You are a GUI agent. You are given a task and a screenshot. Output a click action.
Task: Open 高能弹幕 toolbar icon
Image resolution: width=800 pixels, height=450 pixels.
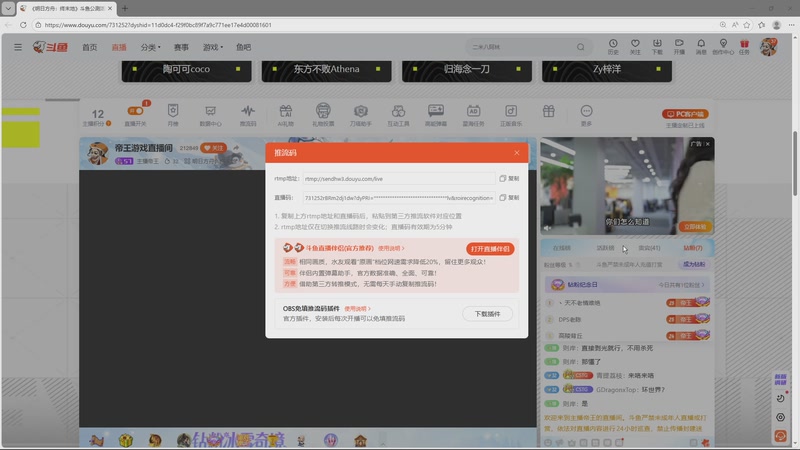pyautogui.click(x=436, y=115)
